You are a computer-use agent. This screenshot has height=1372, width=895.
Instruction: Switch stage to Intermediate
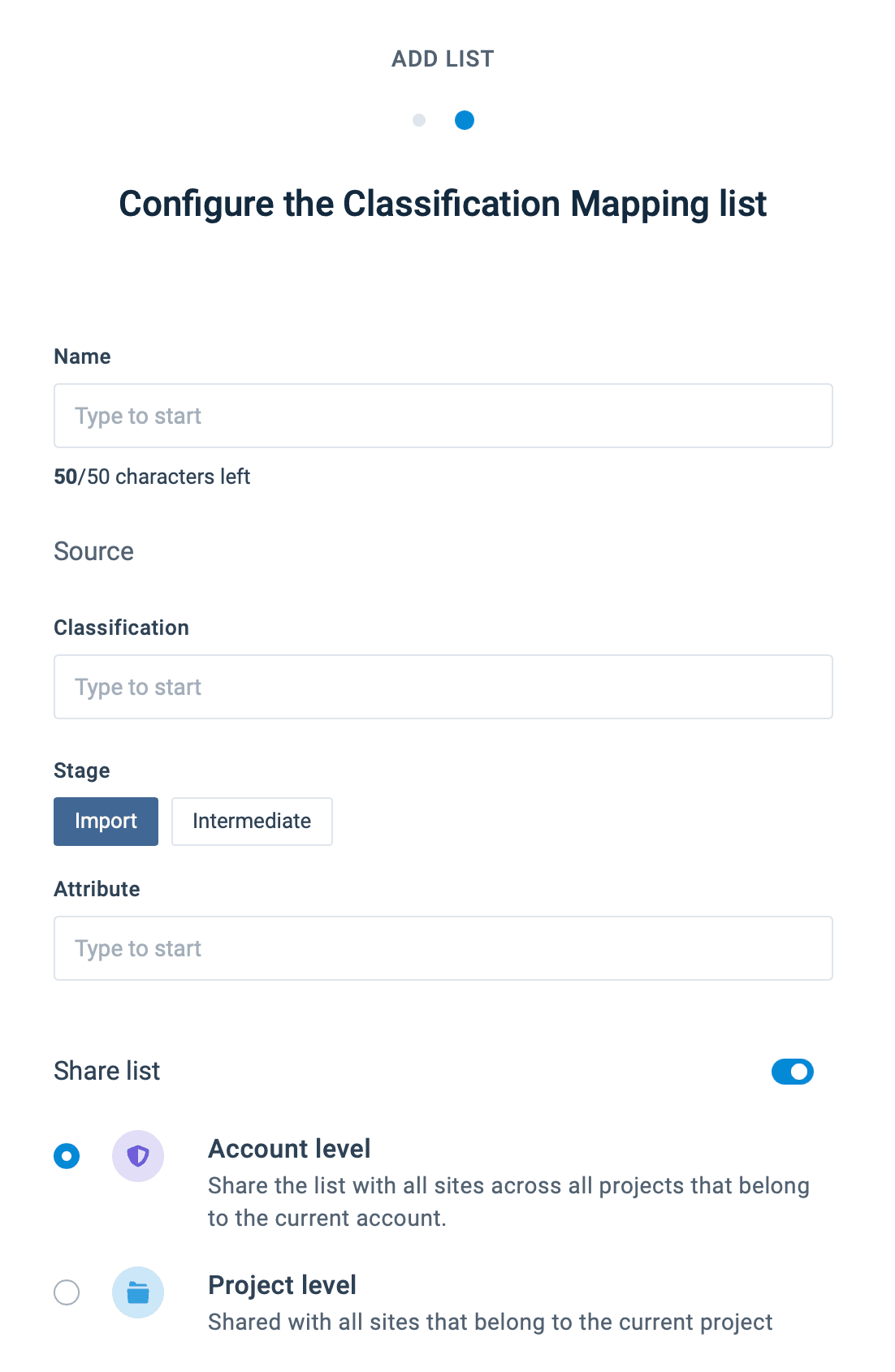252,822
